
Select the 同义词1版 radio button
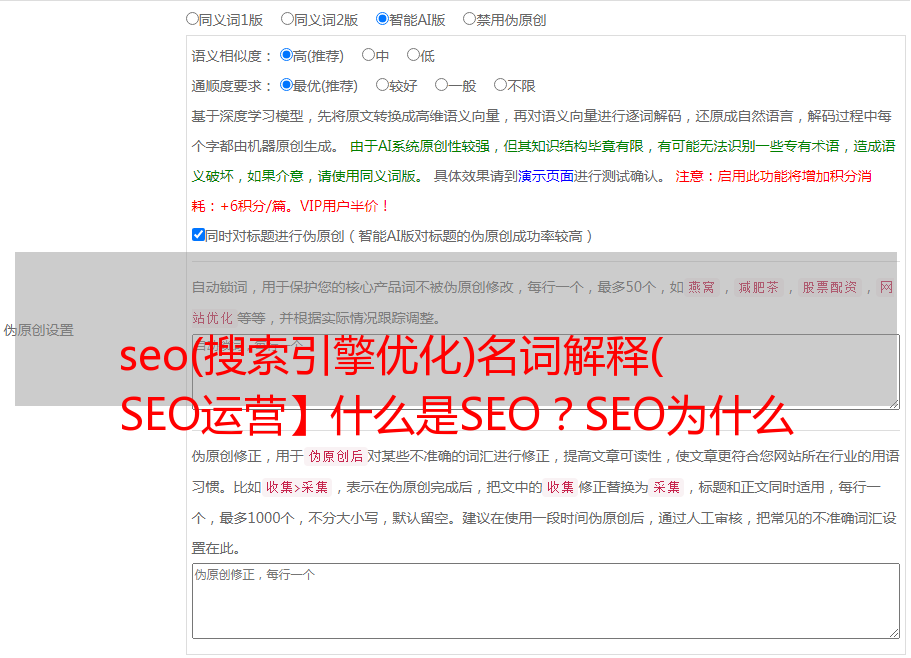click(x=192, y=19)
